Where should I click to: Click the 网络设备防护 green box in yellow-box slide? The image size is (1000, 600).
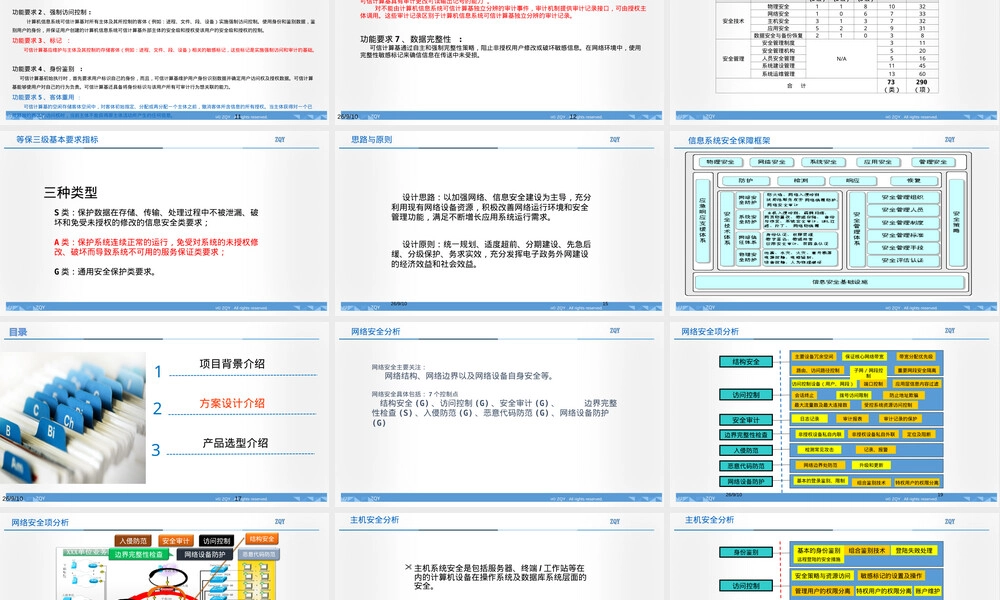click(x=746, y=481)
